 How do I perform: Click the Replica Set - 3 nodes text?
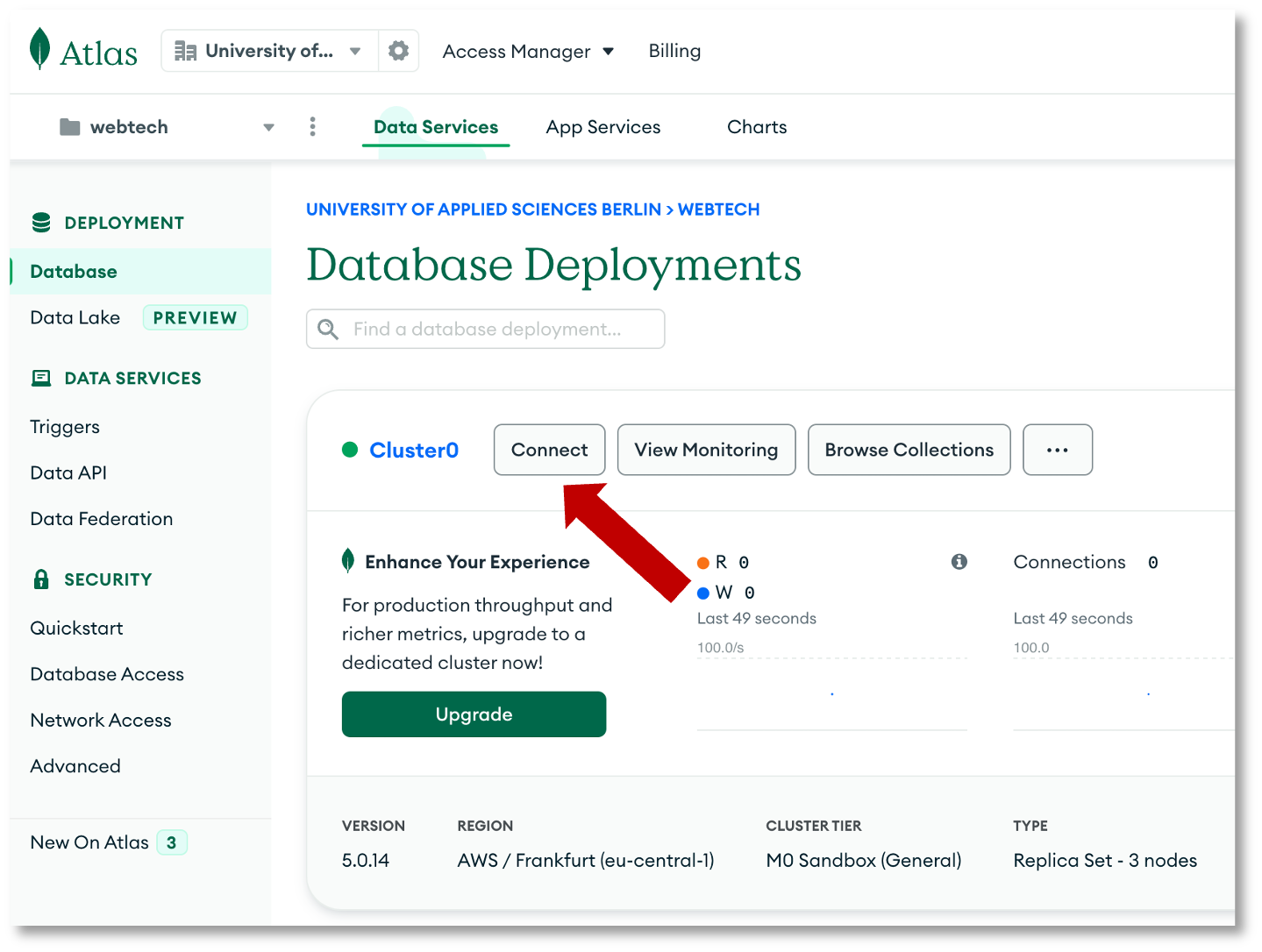pyautogui.click(x=1105, y=861)
